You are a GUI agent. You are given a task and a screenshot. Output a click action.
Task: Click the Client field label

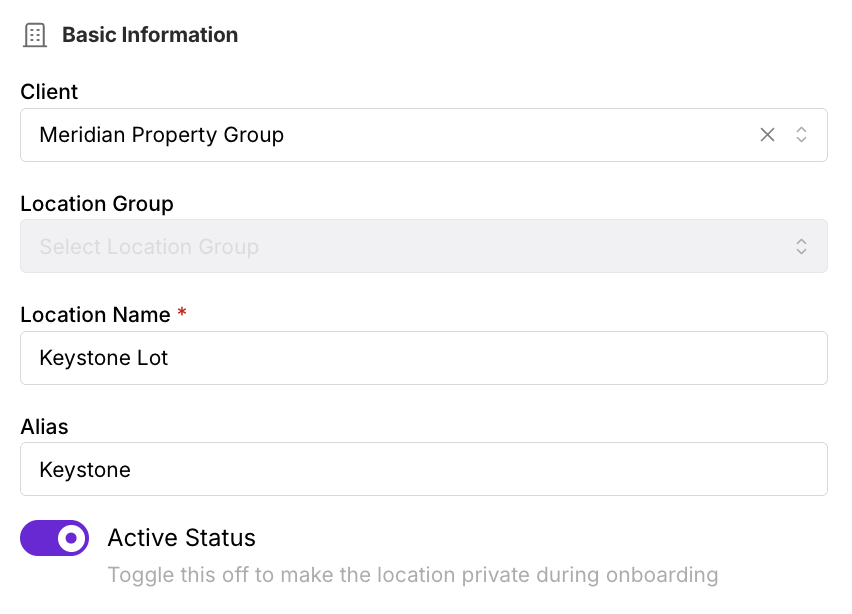(x=49, y=92)
